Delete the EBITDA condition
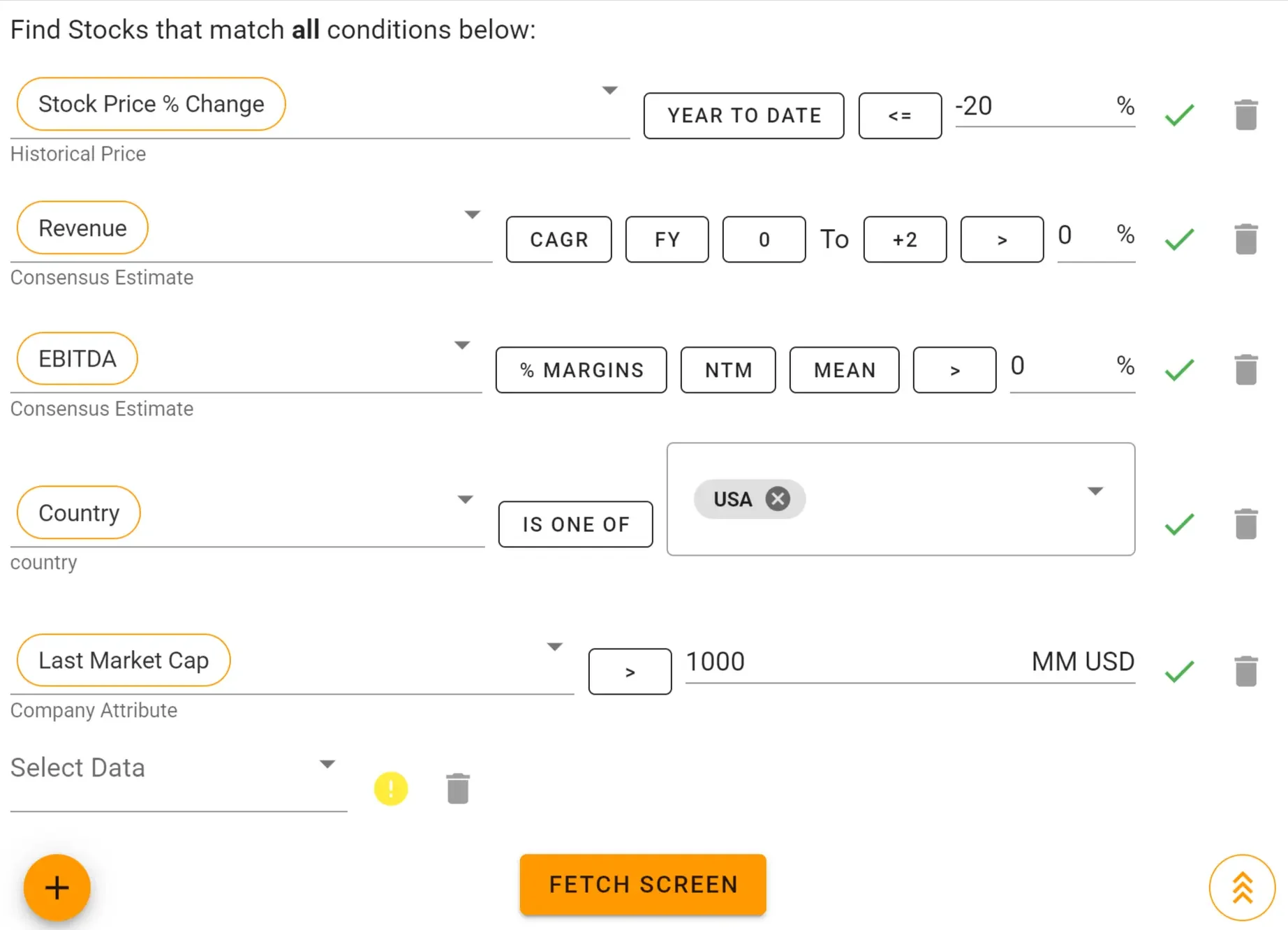Viewport: 1288px width, 930px height. click(x=1246, y=369)
